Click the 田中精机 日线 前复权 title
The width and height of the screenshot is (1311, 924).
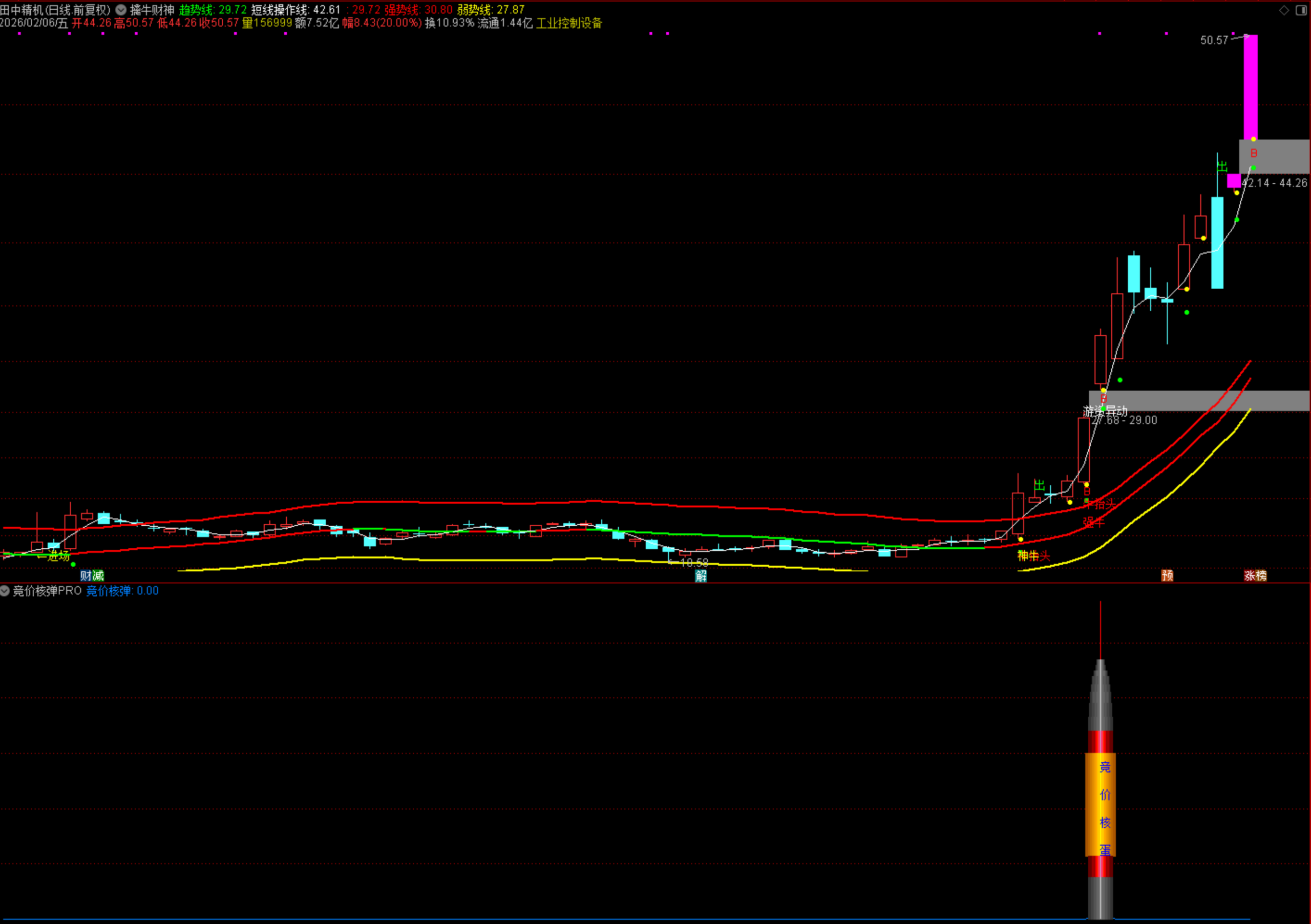pyautogui.click(x=55, y=10)
